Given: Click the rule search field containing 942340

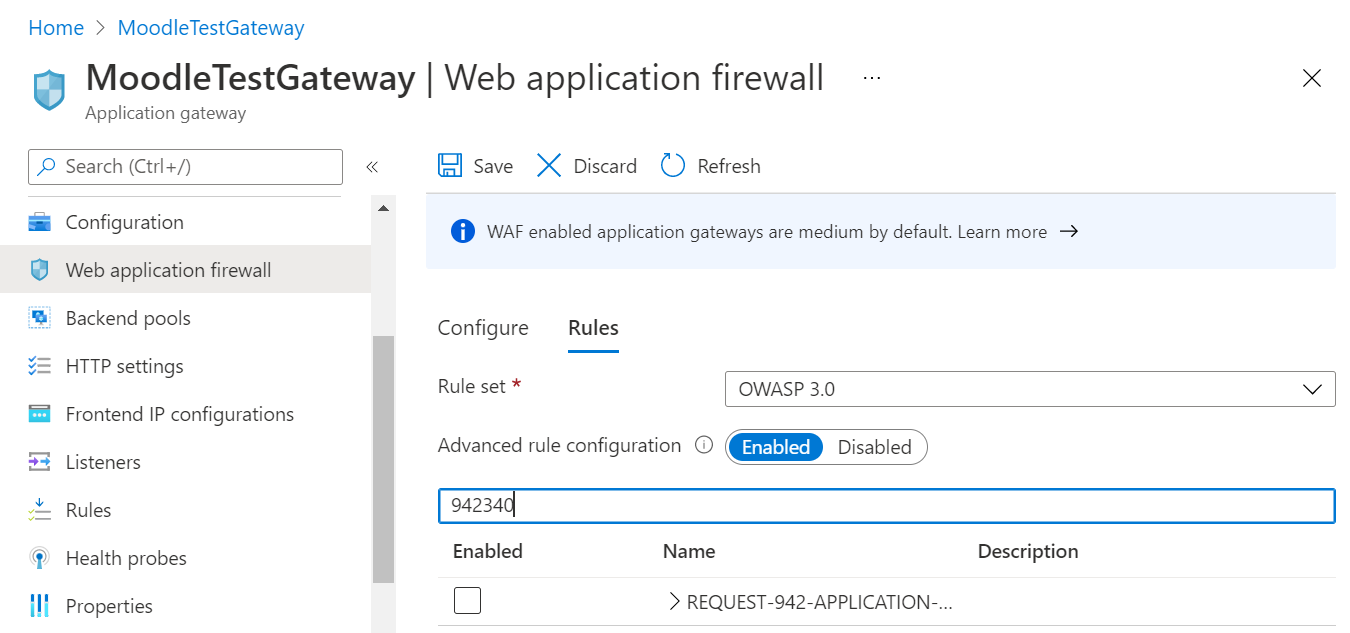Looking at the screenshot, I should point(886,505).
